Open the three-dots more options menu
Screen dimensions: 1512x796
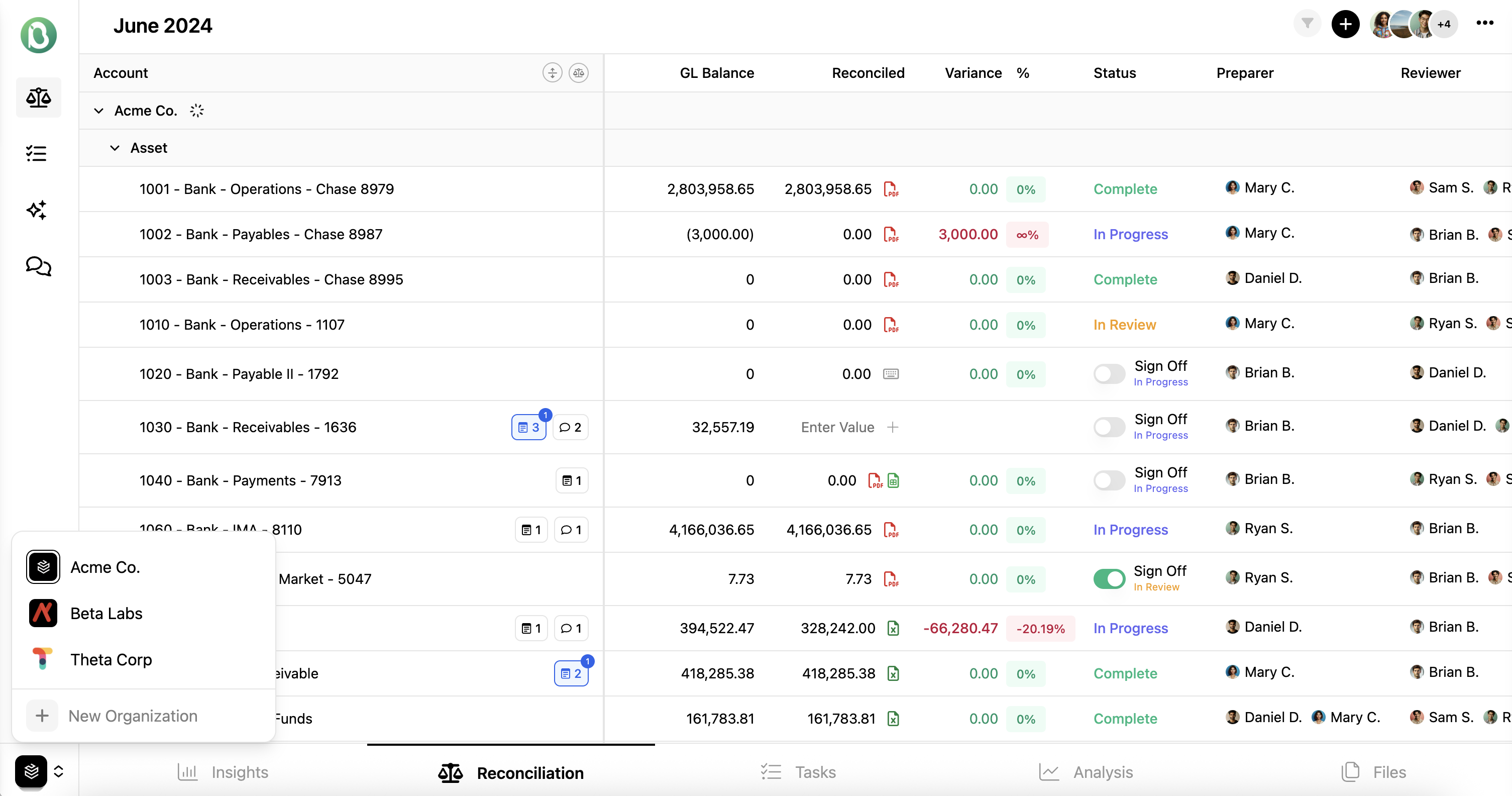tap(1484, 23)
